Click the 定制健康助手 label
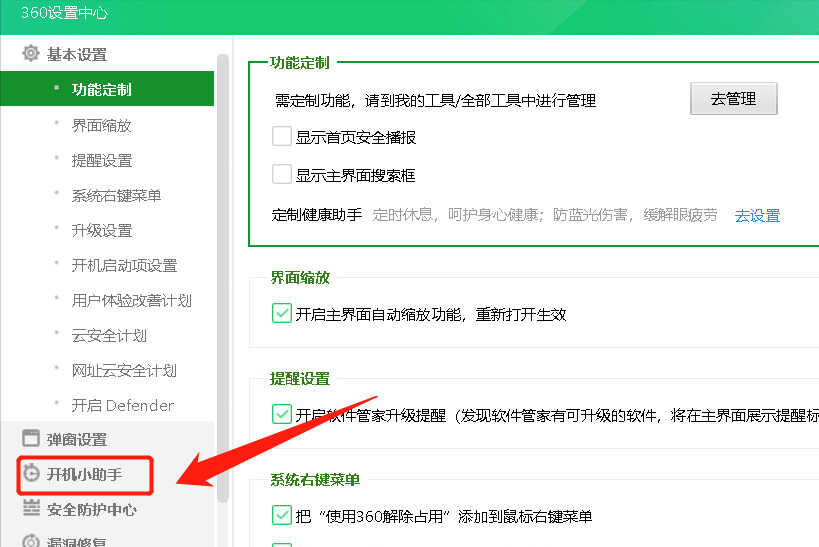 pos(317,215)
